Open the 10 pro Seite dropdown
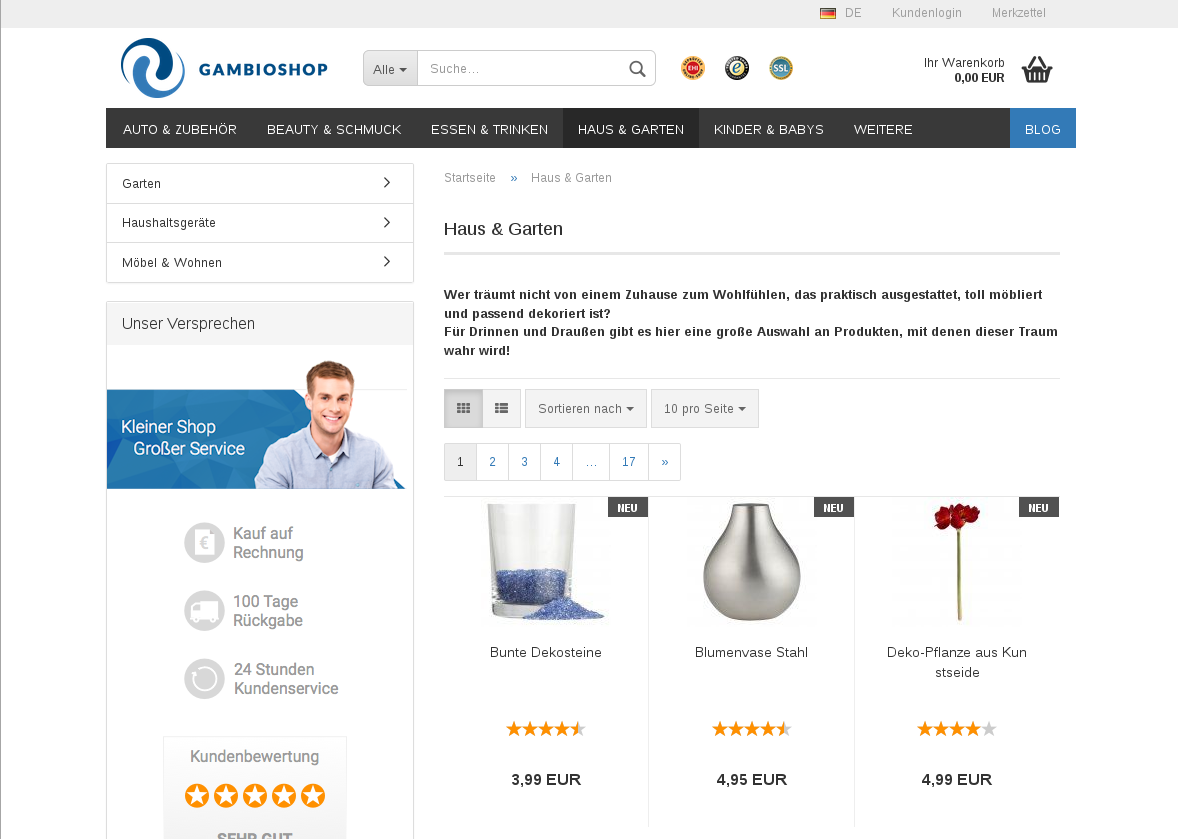Viewport: 1178px width, 839px height. tap(705, 409)
